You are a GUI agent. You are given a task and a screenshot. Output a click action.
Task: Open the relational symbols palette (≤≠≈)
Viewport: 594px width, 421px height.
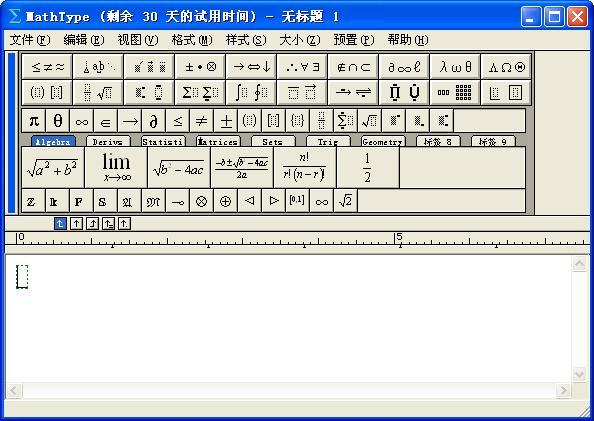click(x=47, y=67)
